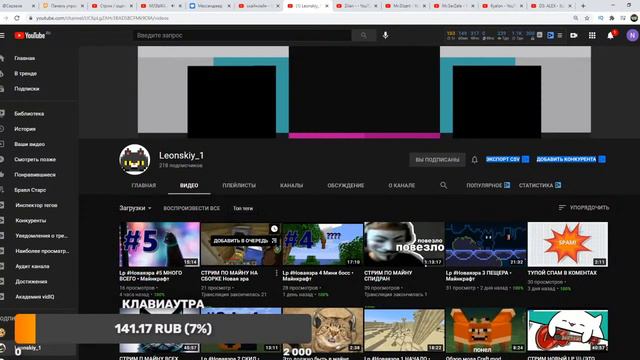
Task: Open the #4 Мини босс video thumbnail
Action: pyautogui.click(x=322, y=244)
